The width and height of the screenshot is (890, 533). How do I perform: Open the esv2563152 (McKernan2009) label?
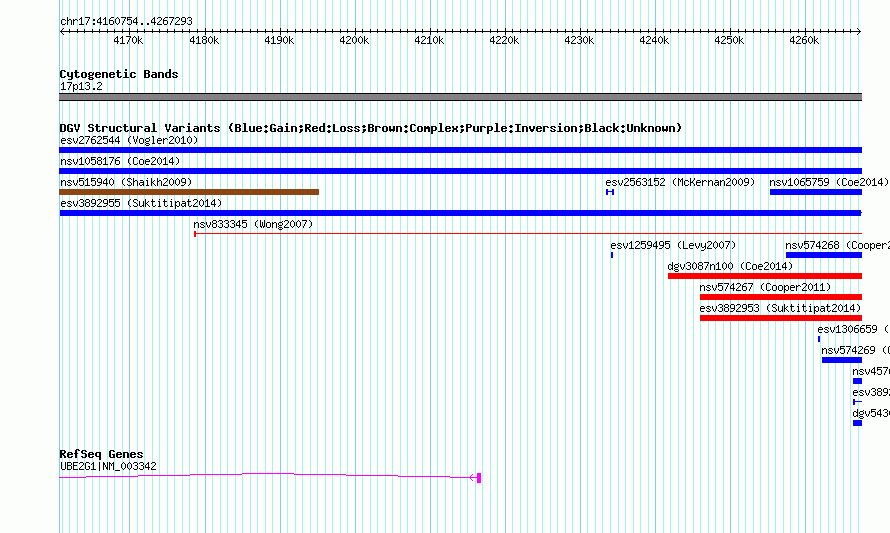tap(680, 182)
